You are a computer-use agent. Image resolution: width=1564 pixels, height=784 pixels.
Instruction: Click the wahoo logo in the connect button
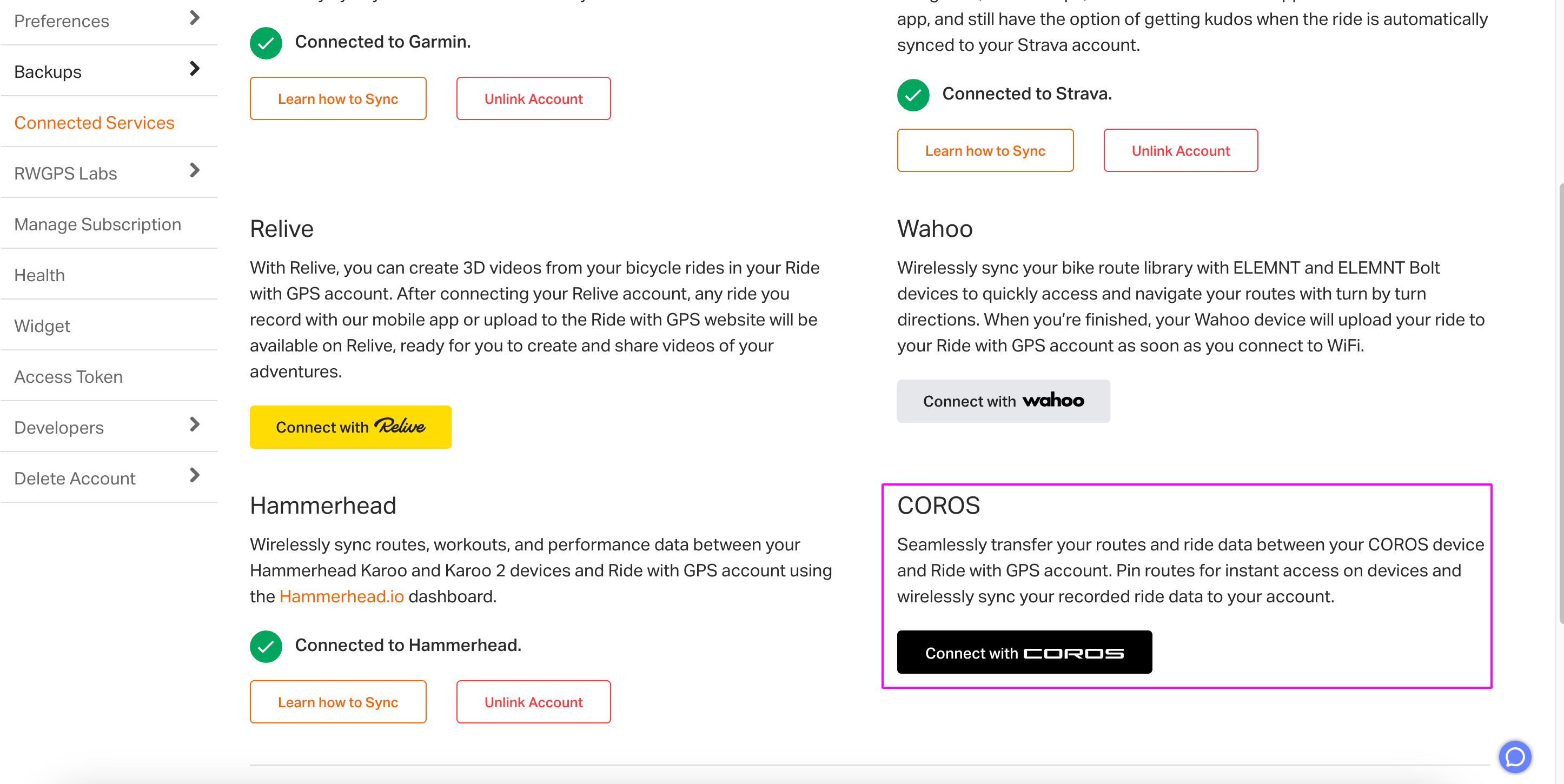point(1053,400)
